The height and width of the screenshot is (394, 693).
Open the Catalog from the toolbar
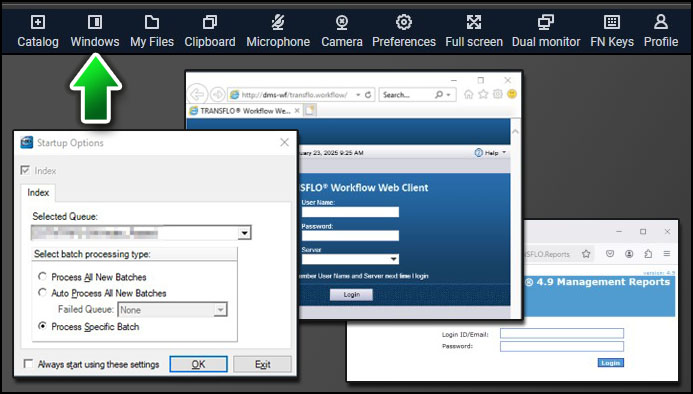click(38, 31)
